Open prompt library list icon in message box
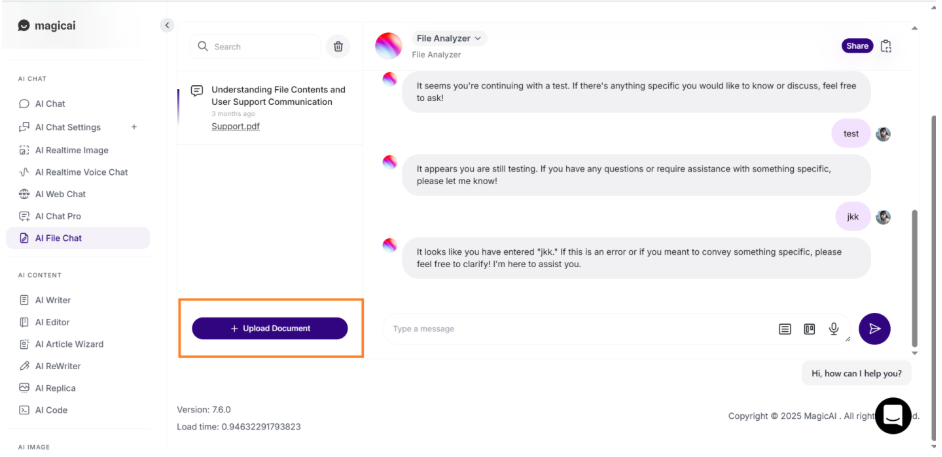This screenshot has width=942, height=457. pyautogui.click(x=785, y=329)
